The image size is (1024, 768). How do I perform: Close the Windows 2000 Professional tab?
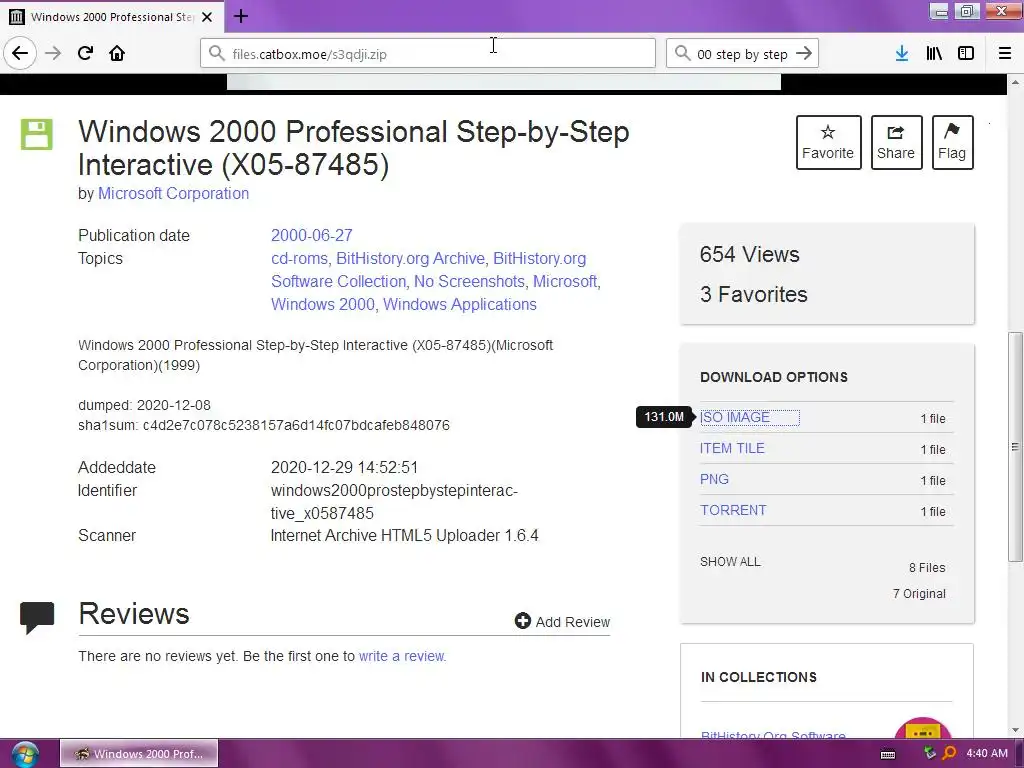tap(207, 16)
